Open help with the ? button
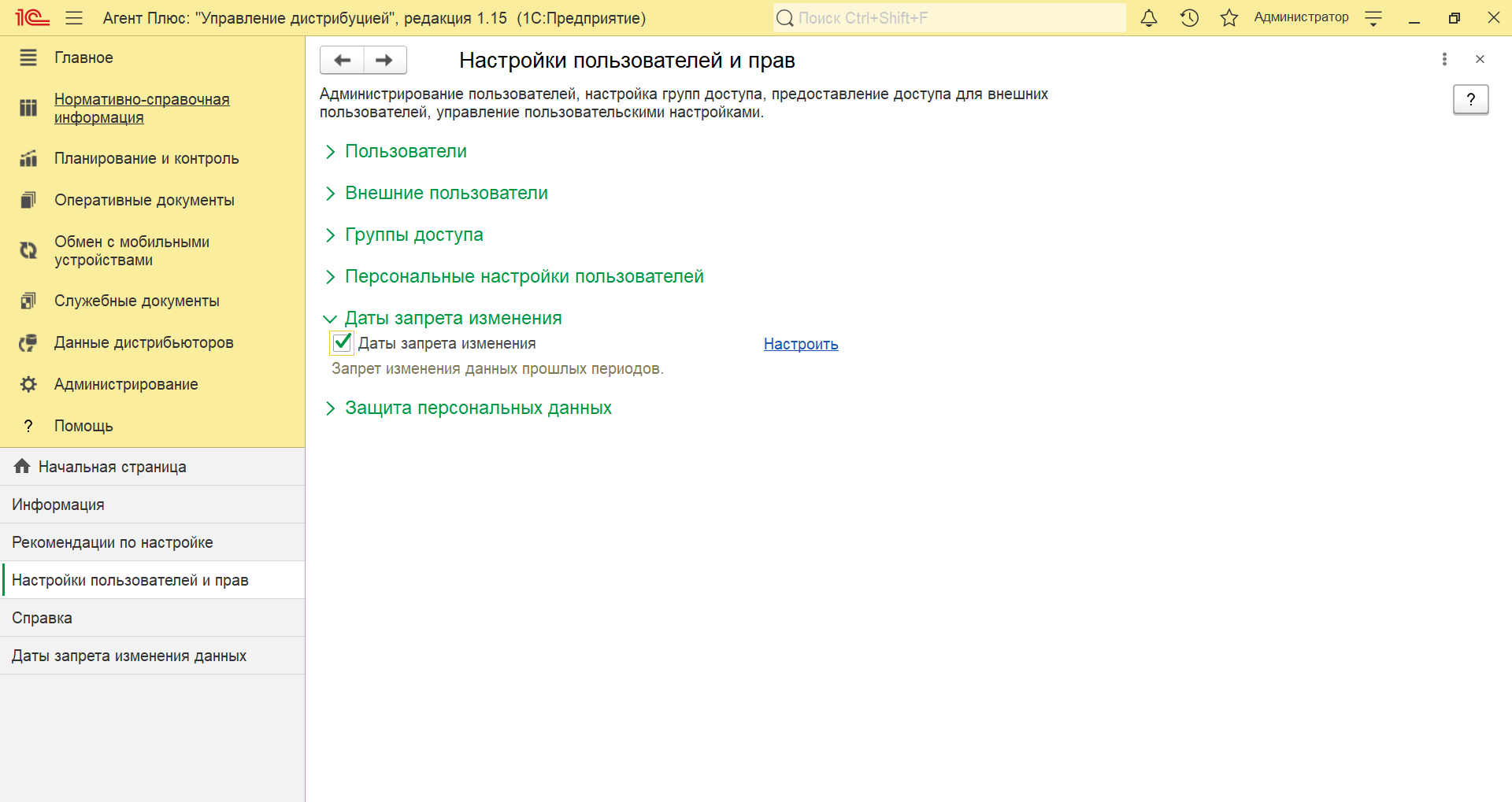The image size is (1512, 802). click(x=1470, y=99)
